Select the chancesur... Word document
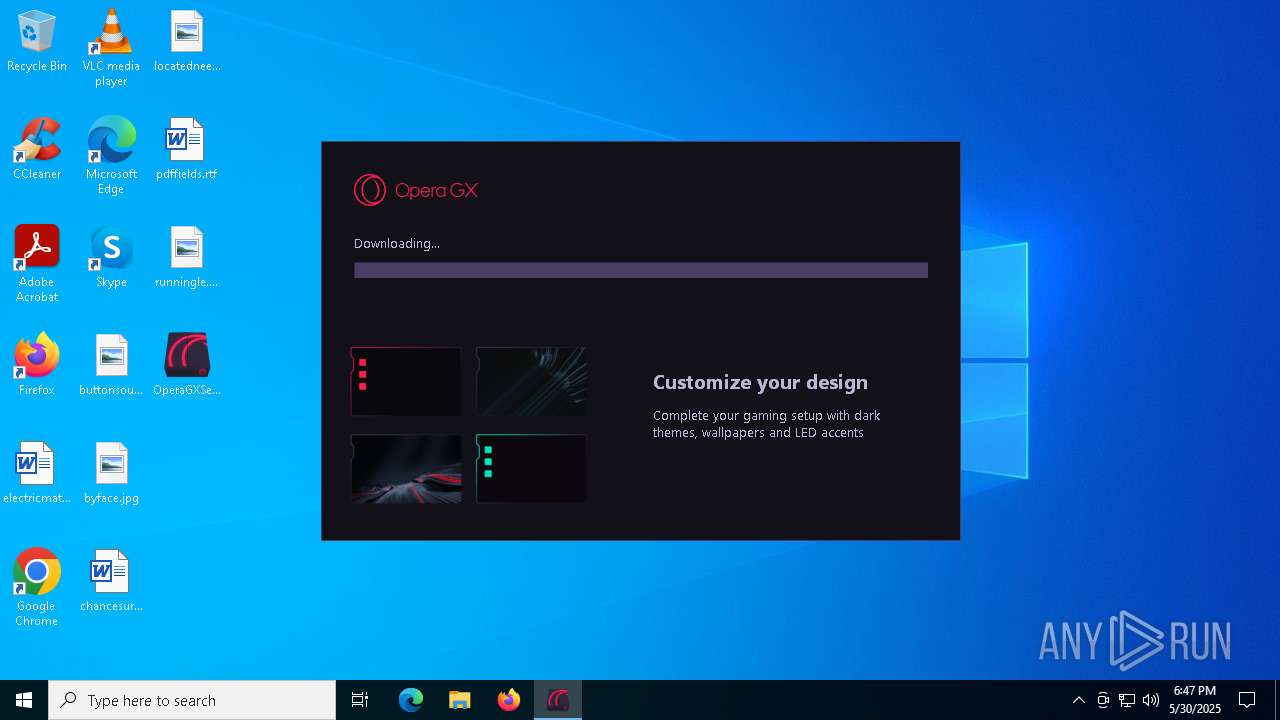Screen dimensions: 1280x720 point(111,581)
